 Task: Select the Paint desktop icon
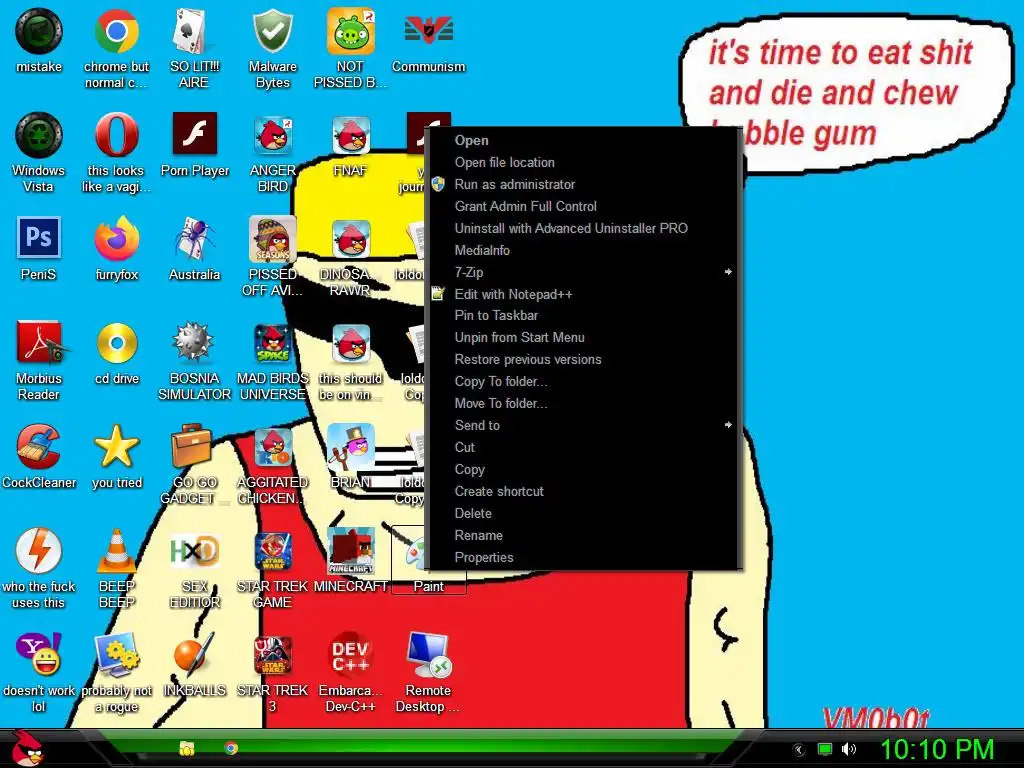point(428,560)
